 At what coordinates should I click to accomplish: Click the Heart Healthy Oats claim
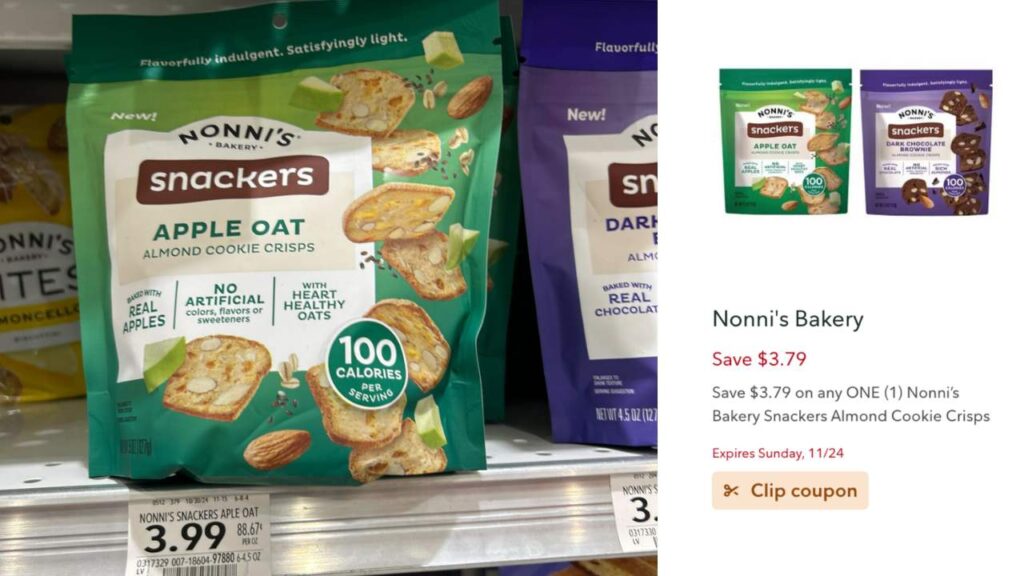pos(314,301)
